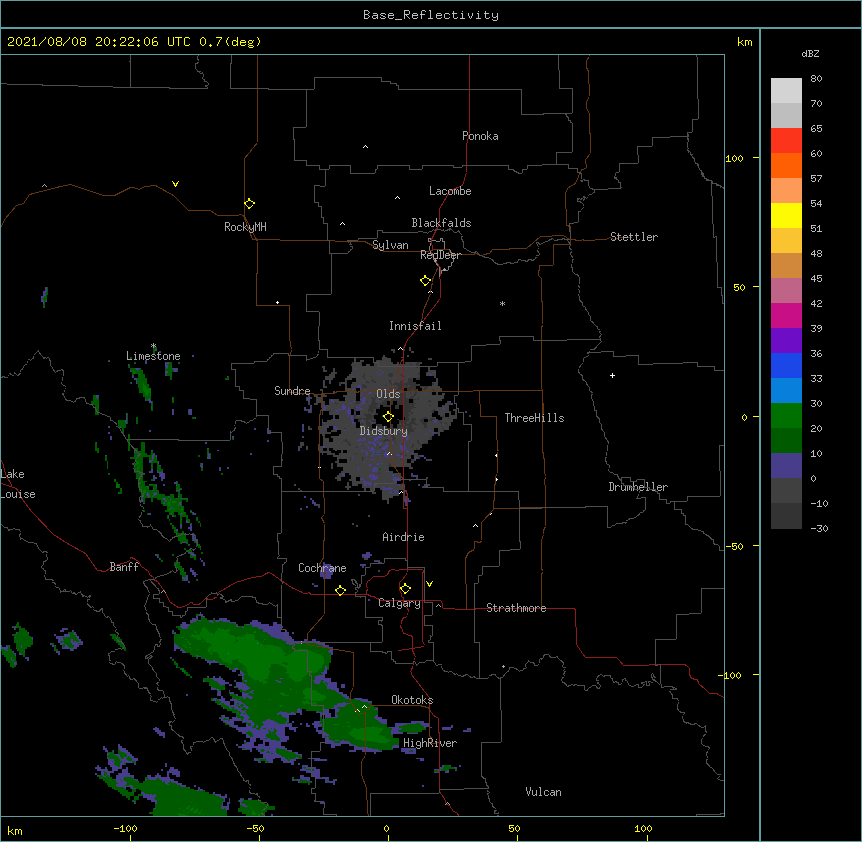Click the white plus marker northeast of Drumheller
862x842 pixels.
pos(612,375)
